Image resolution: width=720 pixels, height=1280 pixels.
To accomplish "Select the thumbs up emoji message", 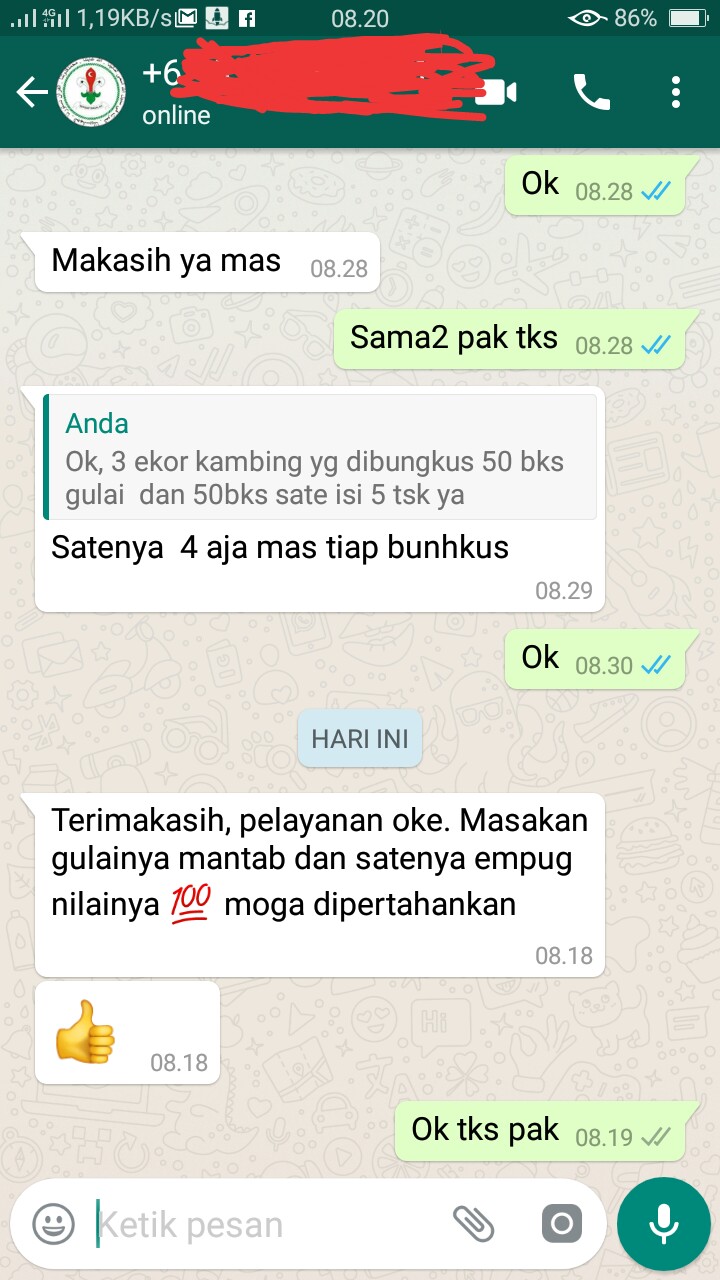I will point(126,1032).
